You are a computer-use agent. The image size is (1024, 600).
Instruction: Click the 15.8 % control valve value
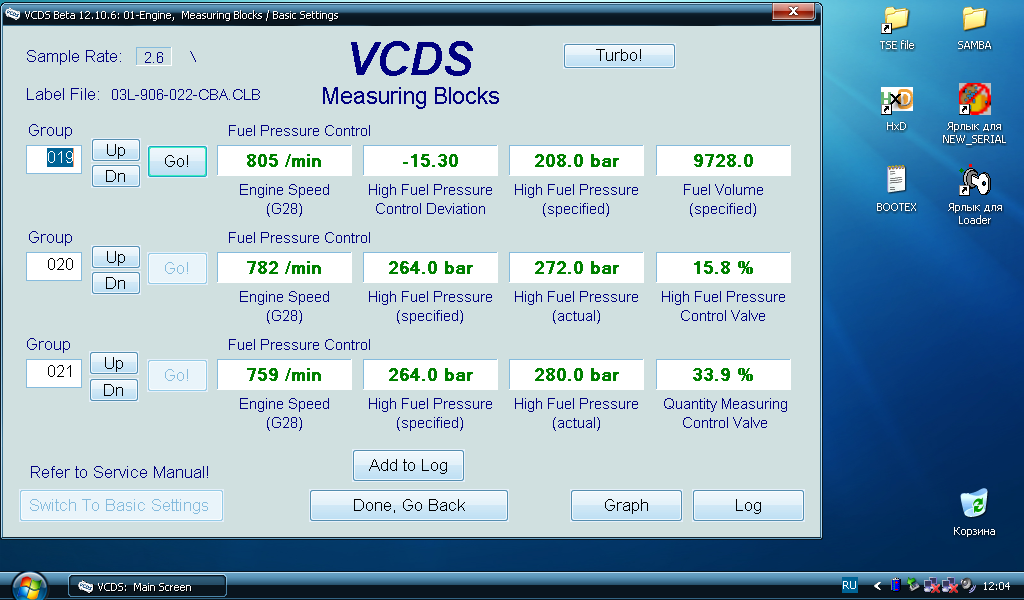coord(723,268)
